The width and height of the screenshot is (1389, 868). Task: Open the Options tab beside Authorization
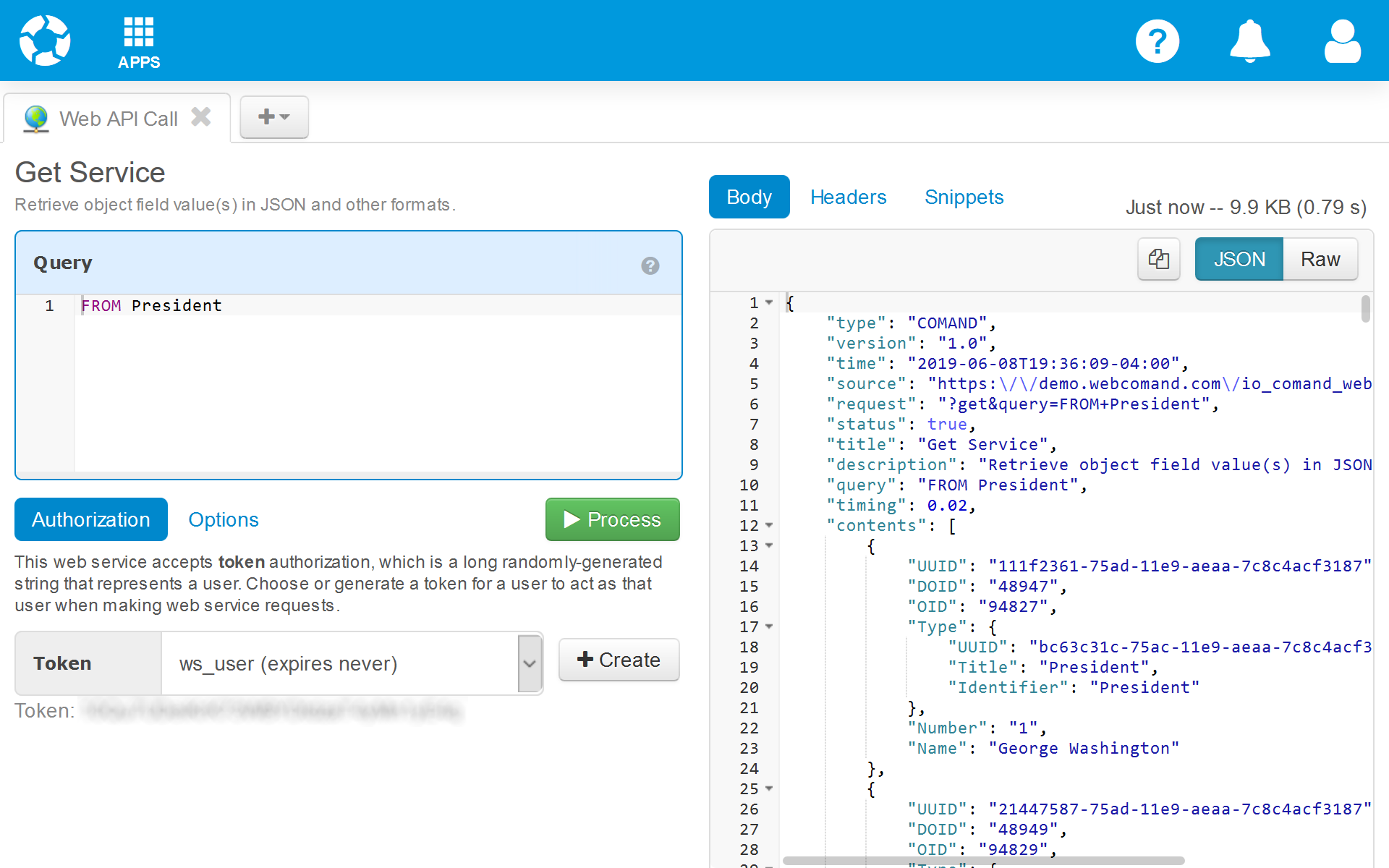click(x=223, y=519)
